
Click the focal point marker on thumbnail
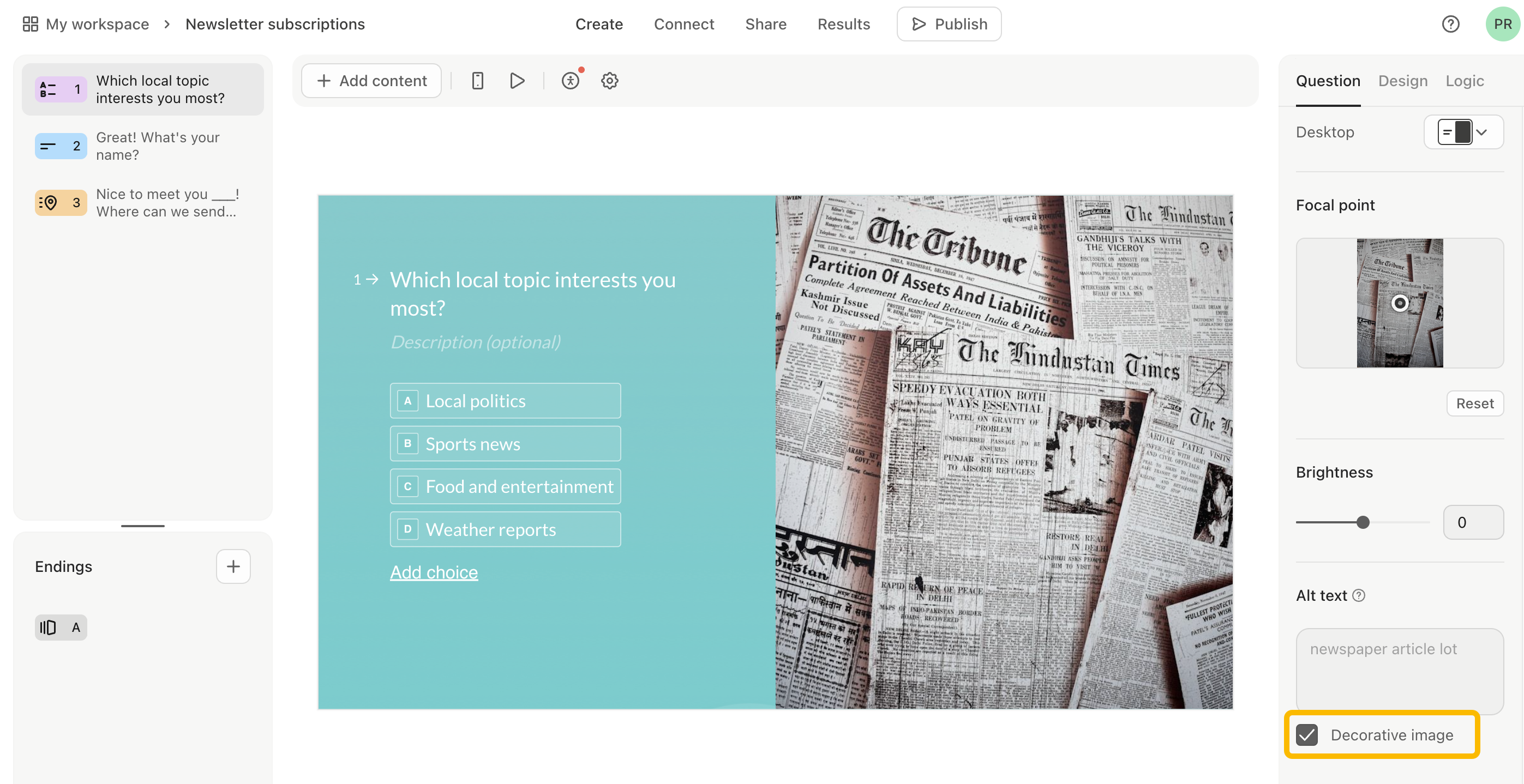[x=1399, y=303]
